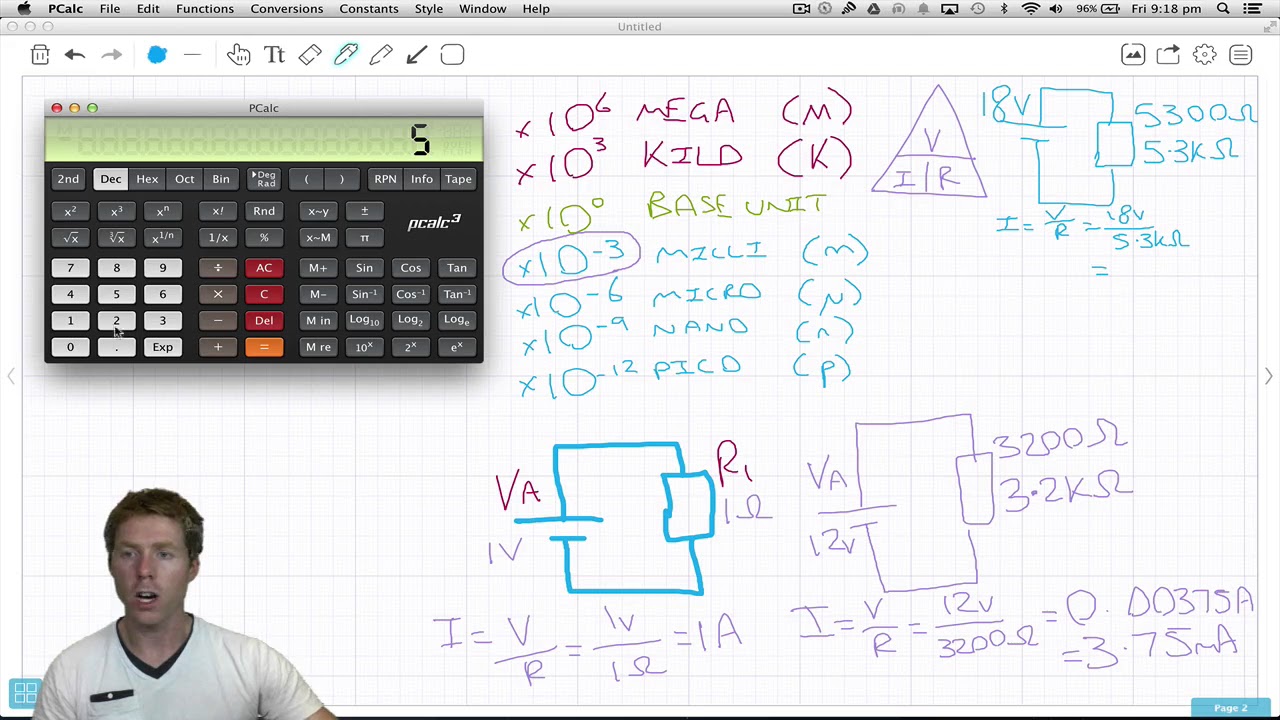
Task: Click the Info button in PCalc
Action: click(x=421, y=179)
